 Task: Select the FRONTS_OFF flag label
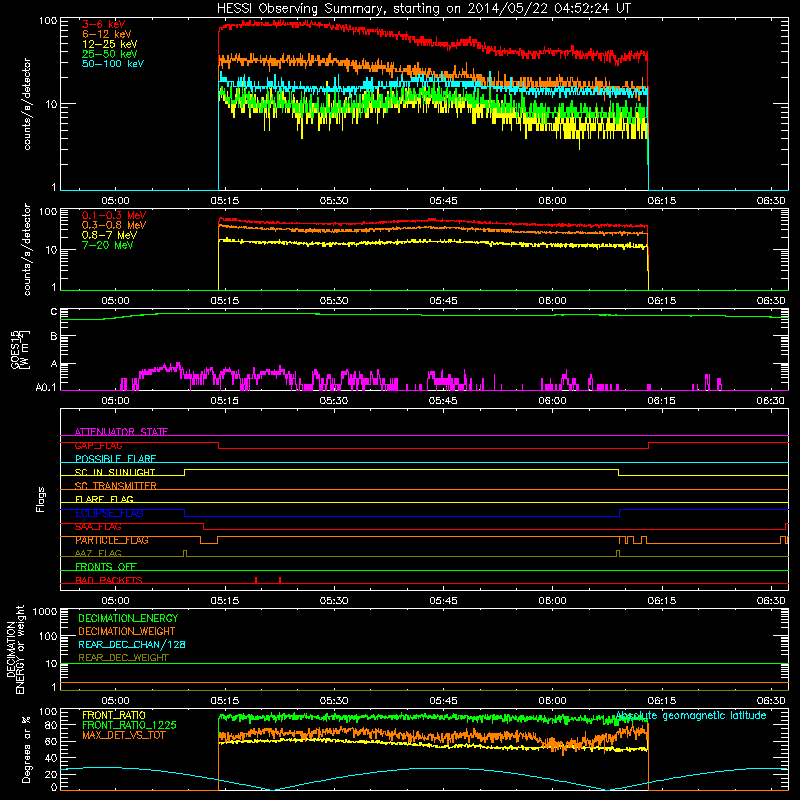(x=106, y=567)
